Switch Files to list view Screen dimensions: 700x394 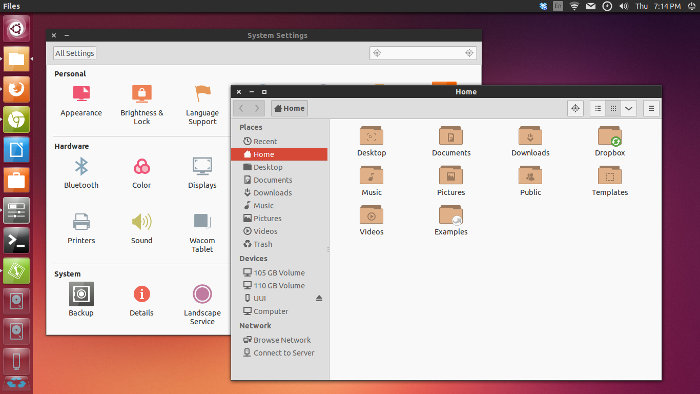click(x=598, y=108)
